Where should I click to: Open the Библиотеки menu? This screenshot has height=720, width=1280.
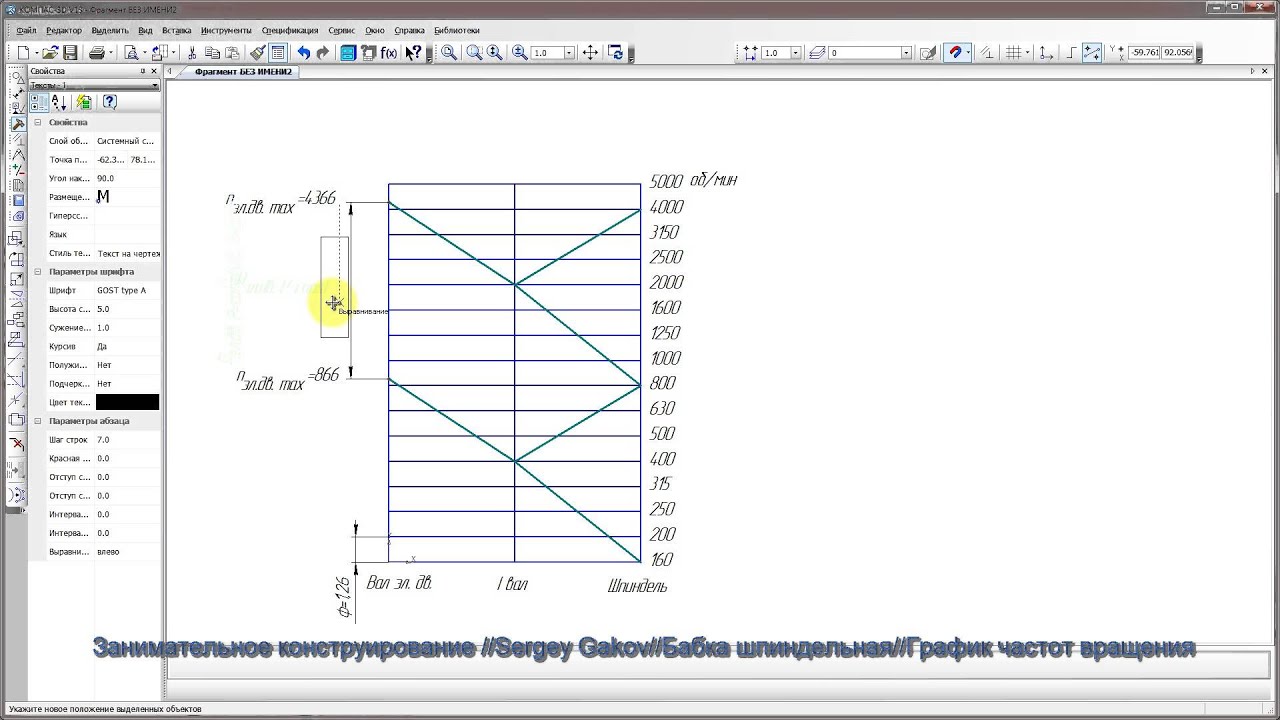click(457, 31)
